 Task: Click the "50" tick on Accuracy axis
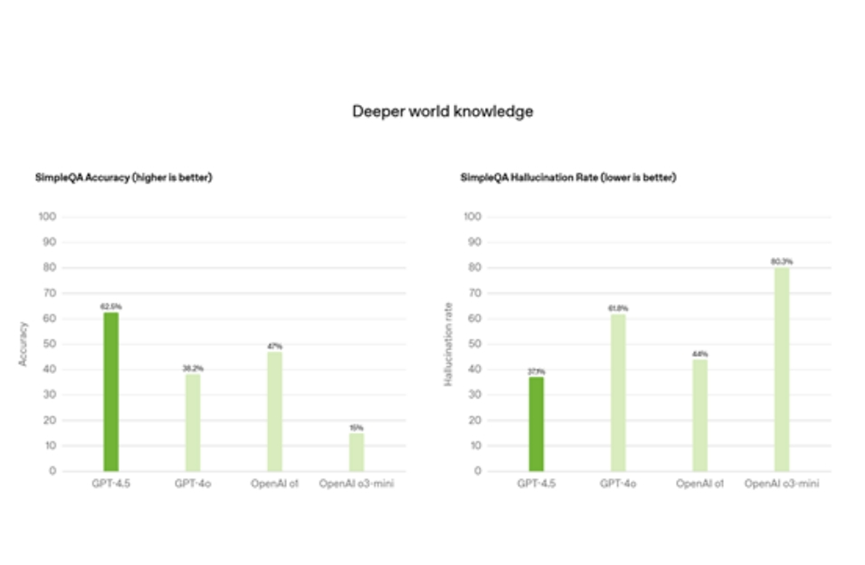point(50,344)
